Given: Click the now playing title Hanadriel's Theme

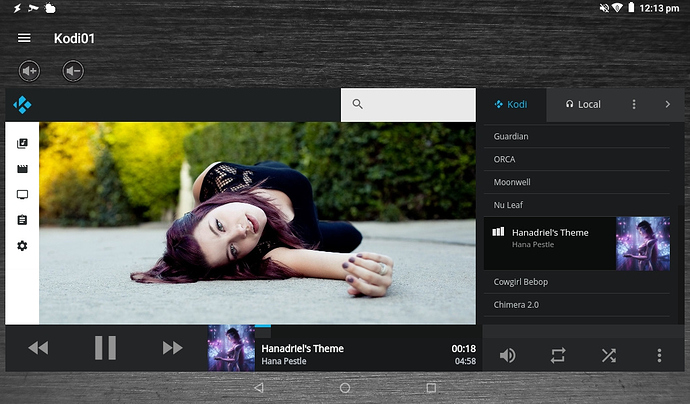Looking at the screenshot, I should click(303, 349).
